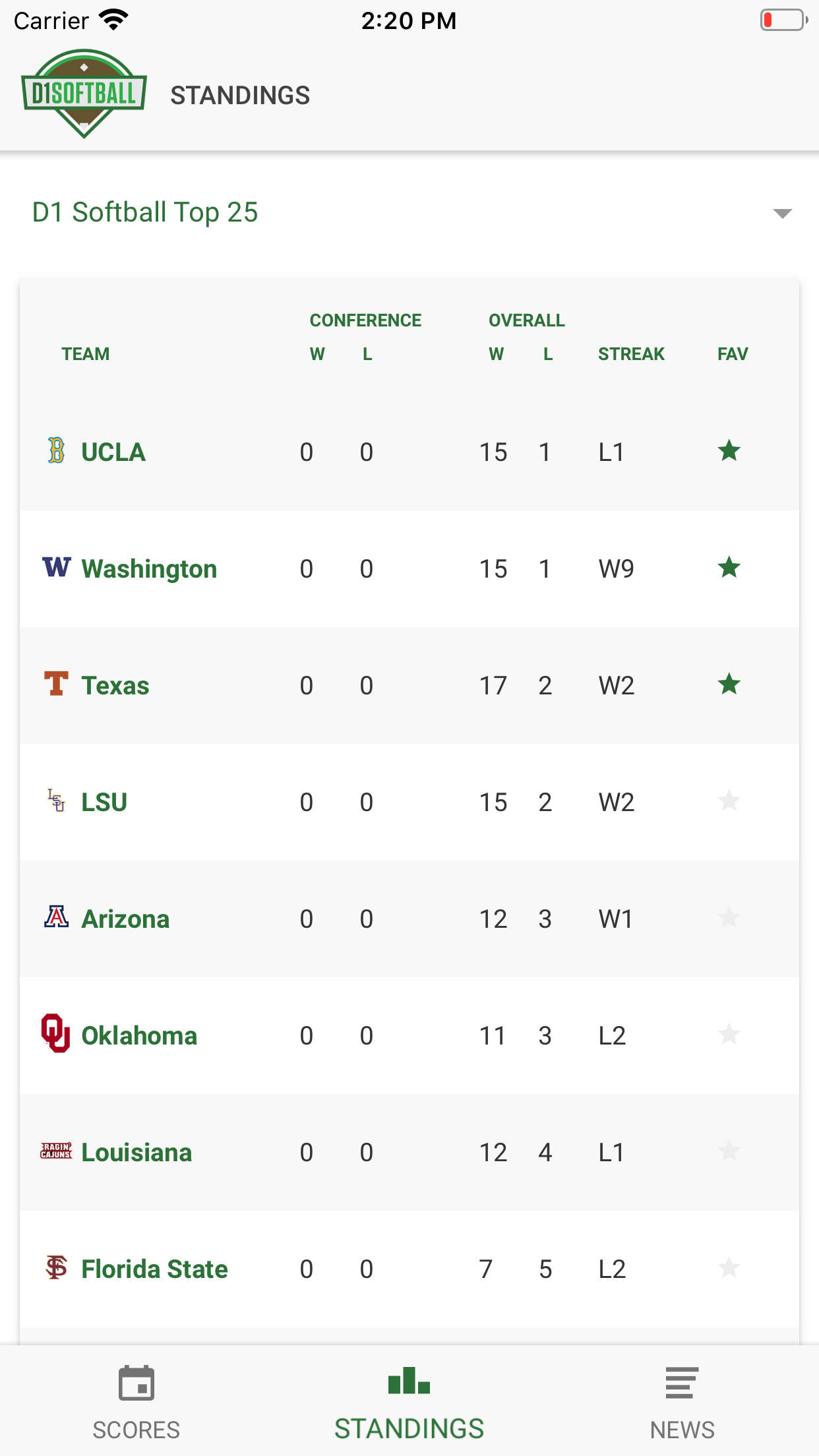819x1456 pixels.
Task: Open the Washington team link
Action: pos(149,568)
